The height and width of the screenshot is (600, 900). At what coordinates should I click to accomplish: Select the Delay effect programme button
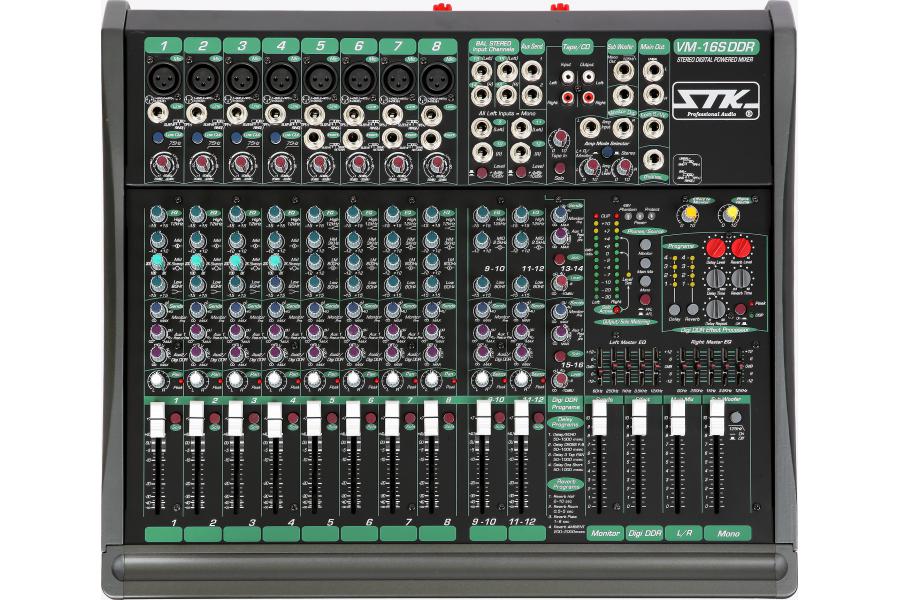[x=675, y=309]
